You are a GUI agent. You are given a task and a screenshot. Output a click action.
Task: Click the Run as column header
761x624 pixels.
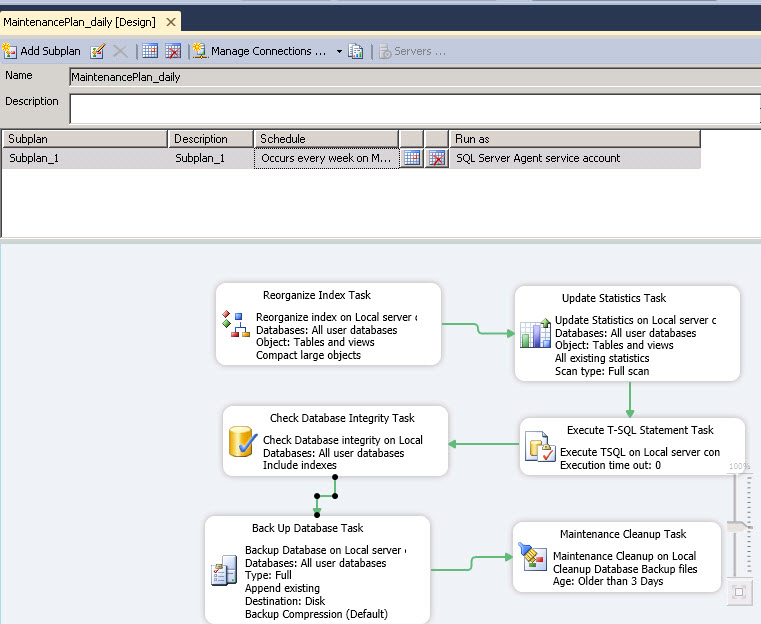coord(575,139)
